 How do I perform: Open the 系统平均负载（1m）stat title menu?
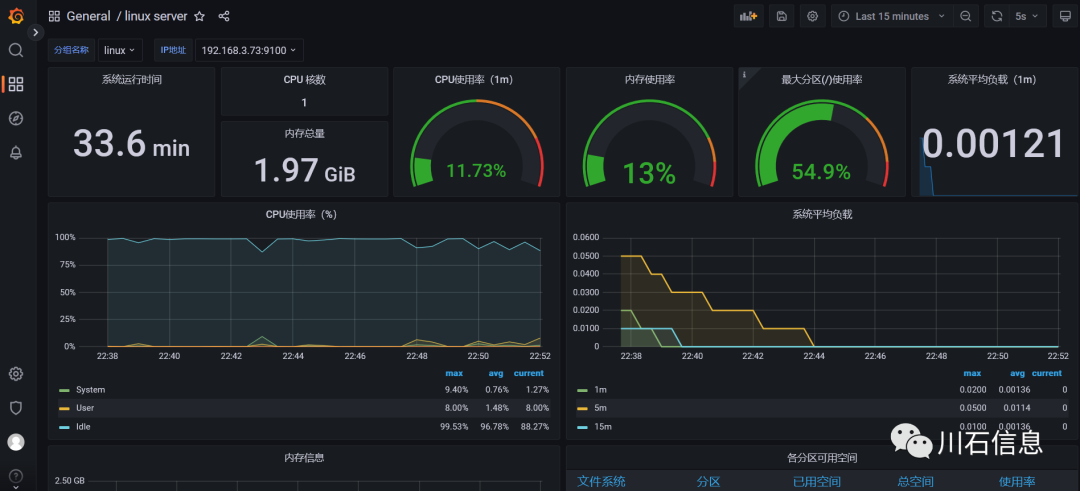(995, 80)
